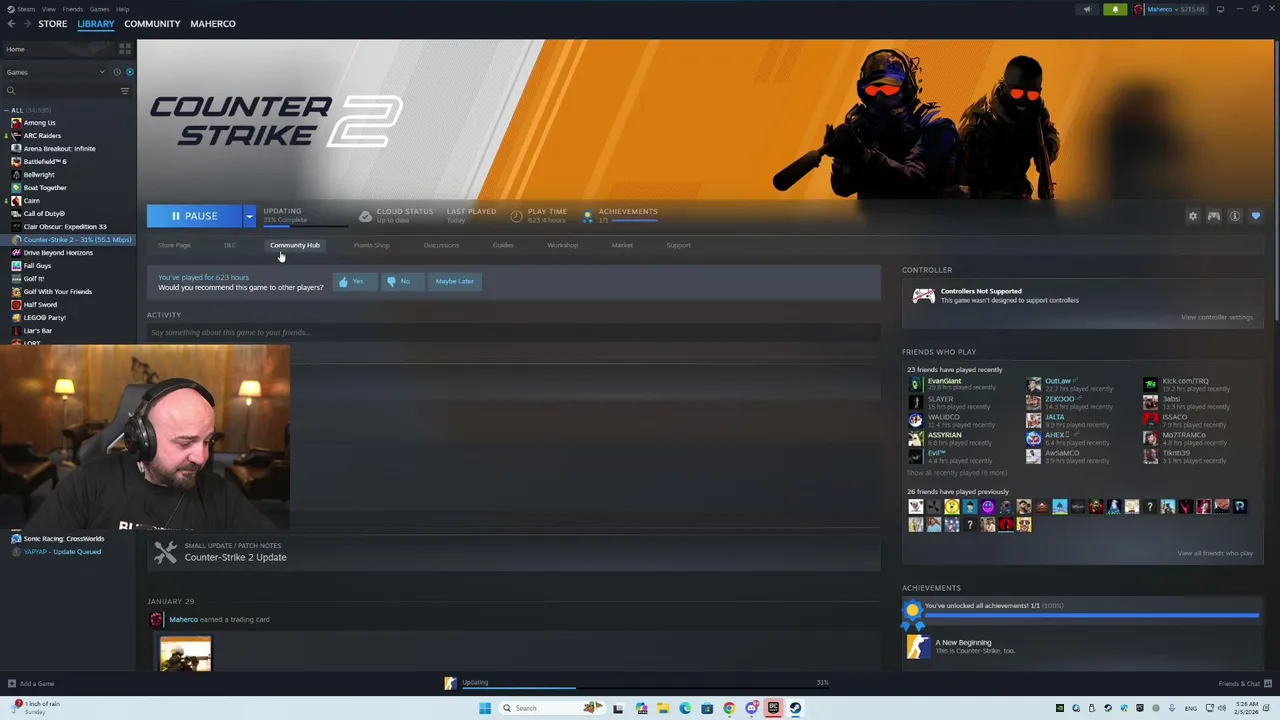
Task: Open Discord from the taskbar
Action: [x=751, y=708]
